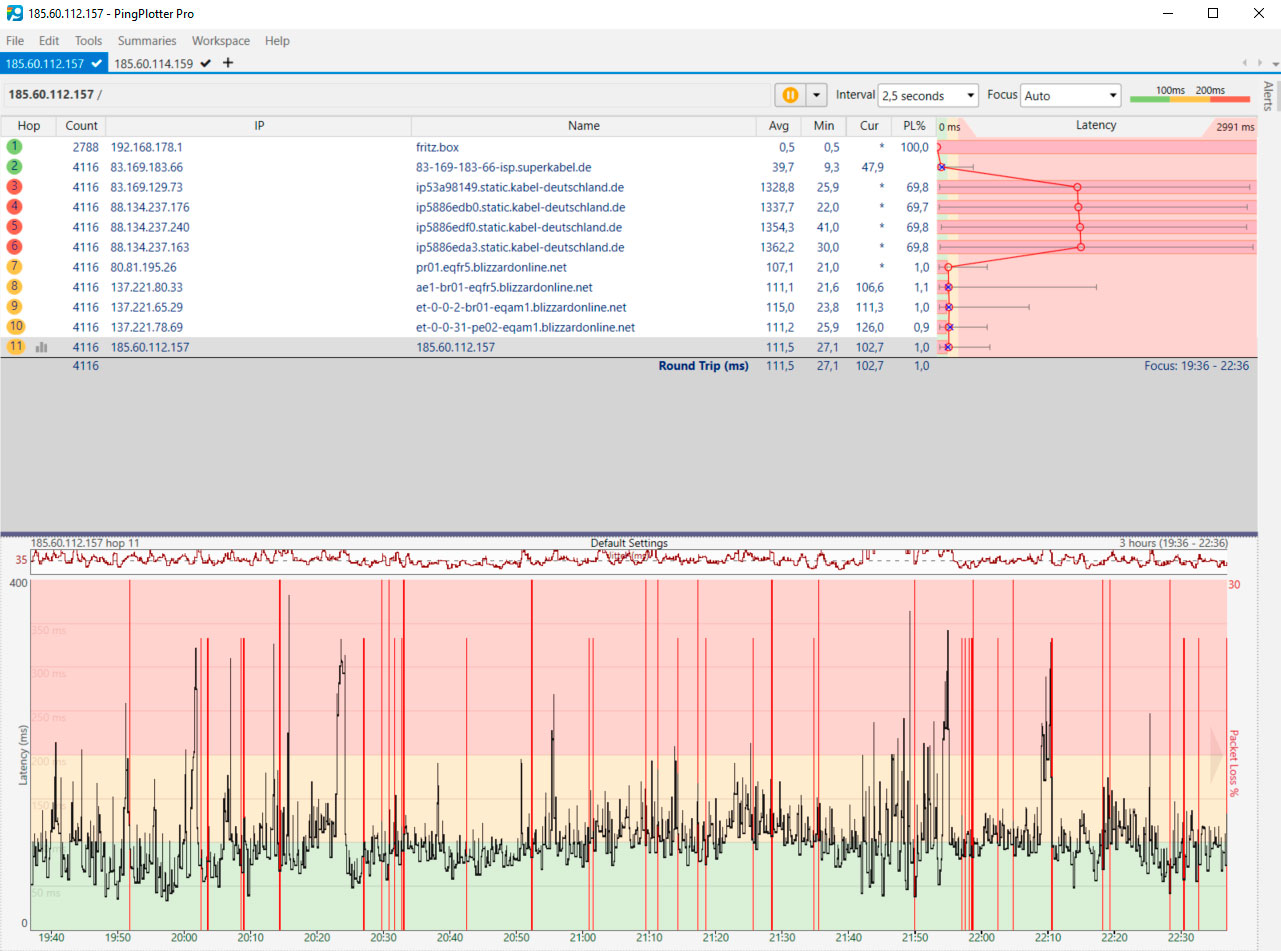The width and height of the screenshot is (1281, 951).
Task: Click hop 3 red circle icon
Action: (14, 187)
